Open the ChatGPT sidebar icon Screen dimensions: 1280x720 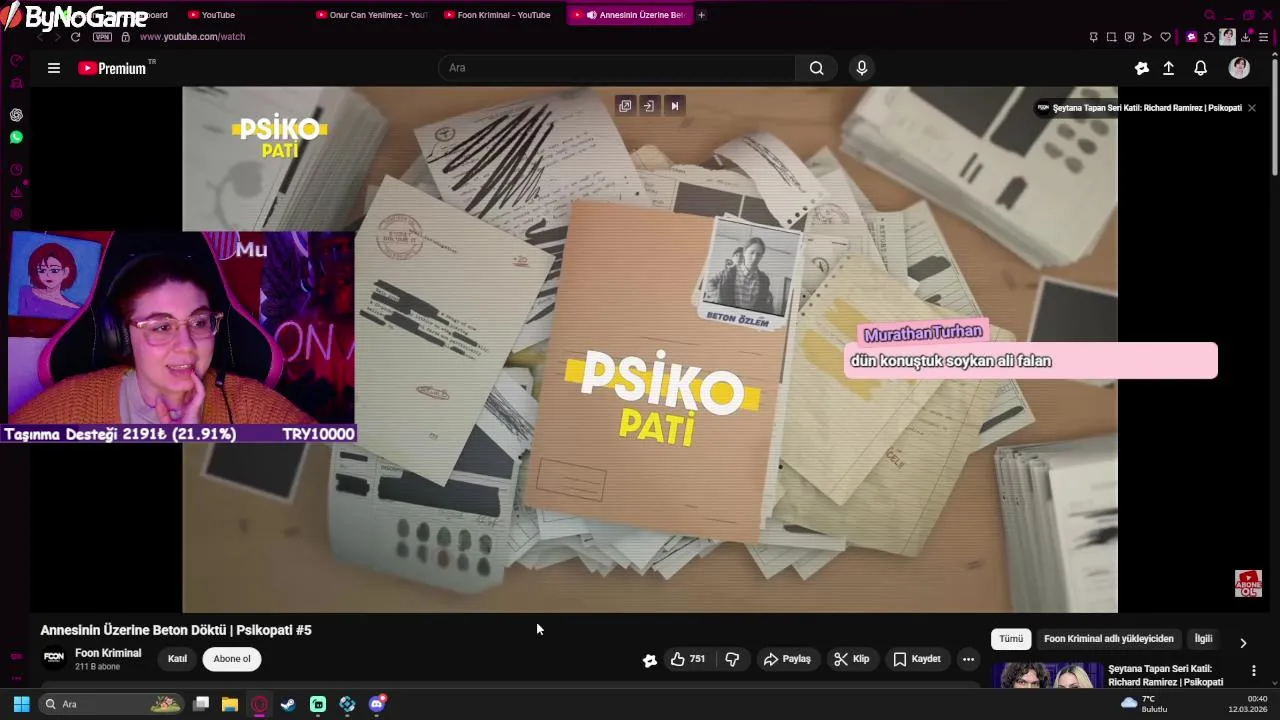pyautogui.click(x=16, y=115)
